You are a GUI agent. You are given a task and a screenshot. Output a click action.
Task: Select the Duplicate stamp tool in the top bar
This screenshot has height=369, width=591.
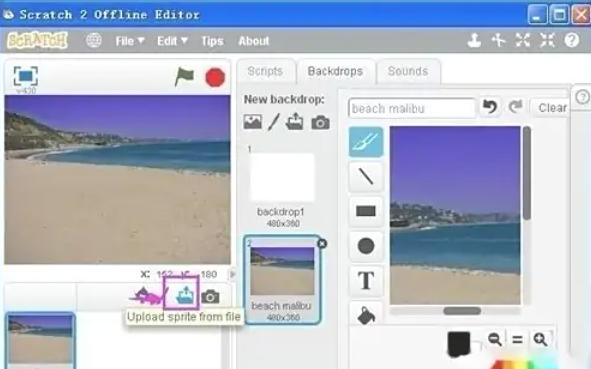point(474,40)
